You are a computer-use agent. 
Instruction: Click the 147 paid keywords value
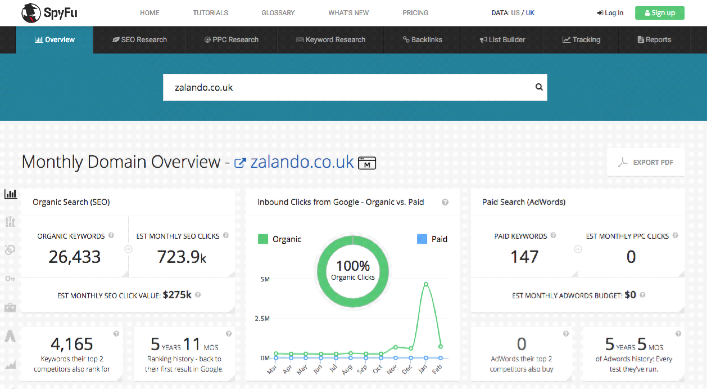(524, 257)
